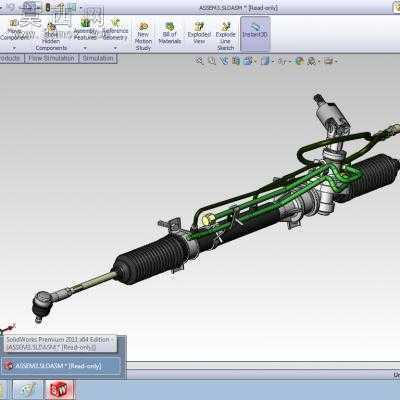The image size is (400, 400).
Task: Click the Edit Appearance icon
Action: 300,61
